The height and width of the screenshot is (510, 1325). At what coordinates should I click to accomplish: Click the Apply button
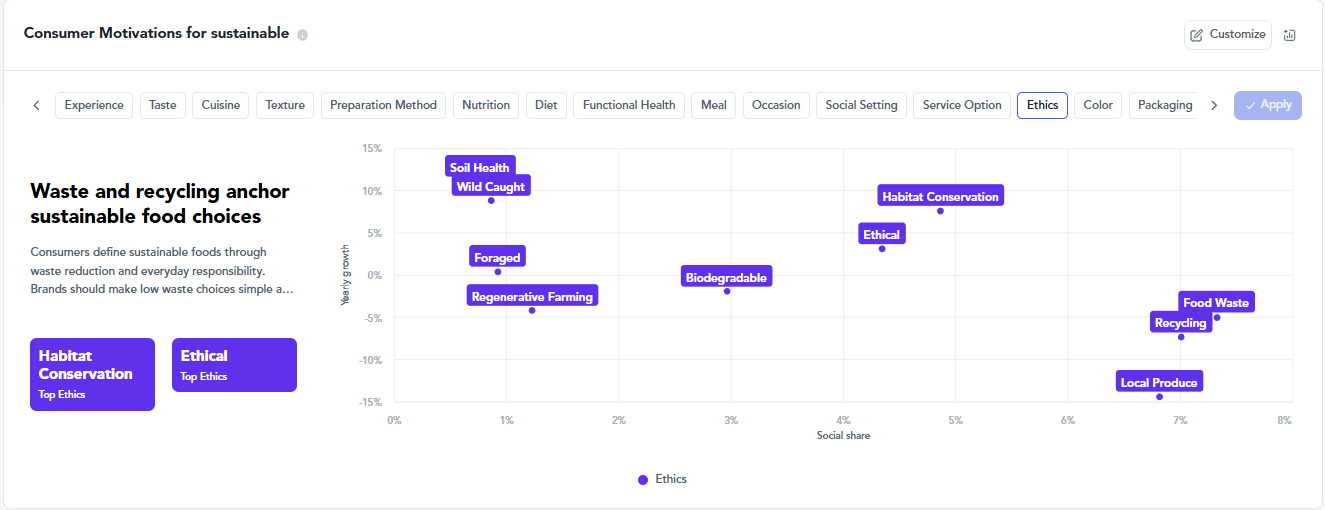pyautogui.click(x=1267, y=105)
